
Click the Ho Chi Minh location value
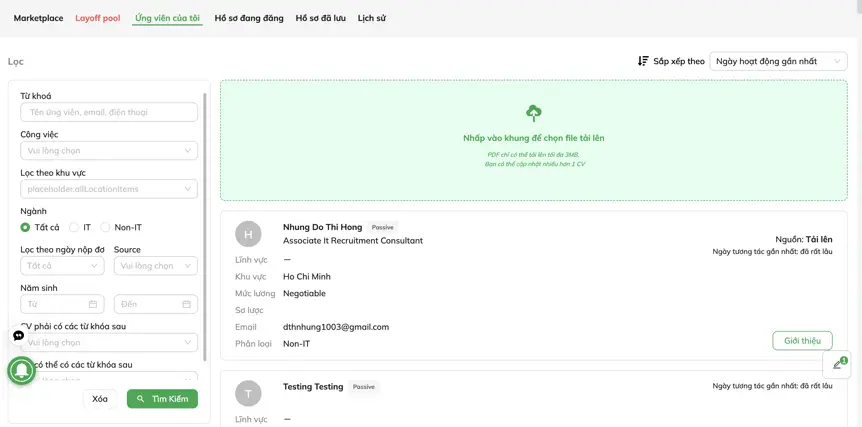[x=307, y=276]
